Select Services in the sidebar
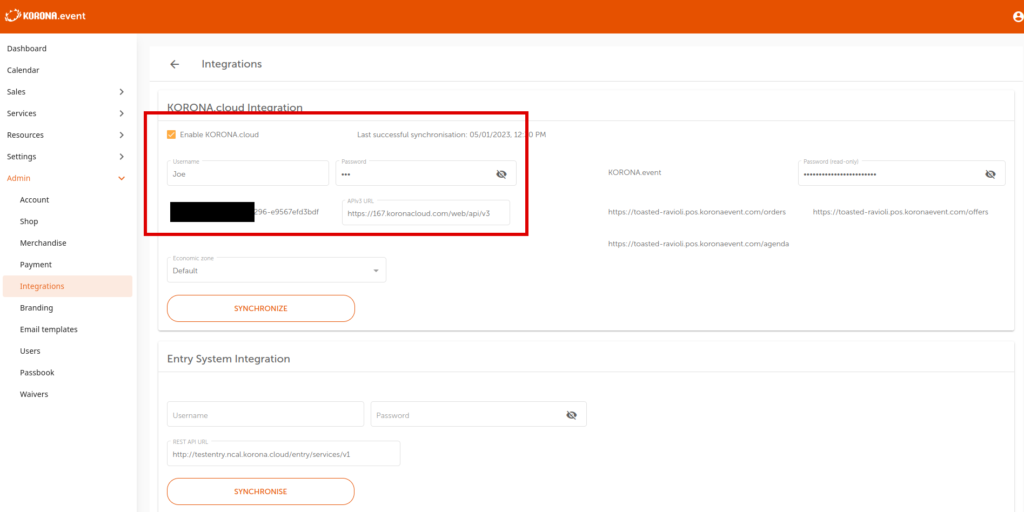This screenshot has width=1024, height=512. tap(22, 114)
